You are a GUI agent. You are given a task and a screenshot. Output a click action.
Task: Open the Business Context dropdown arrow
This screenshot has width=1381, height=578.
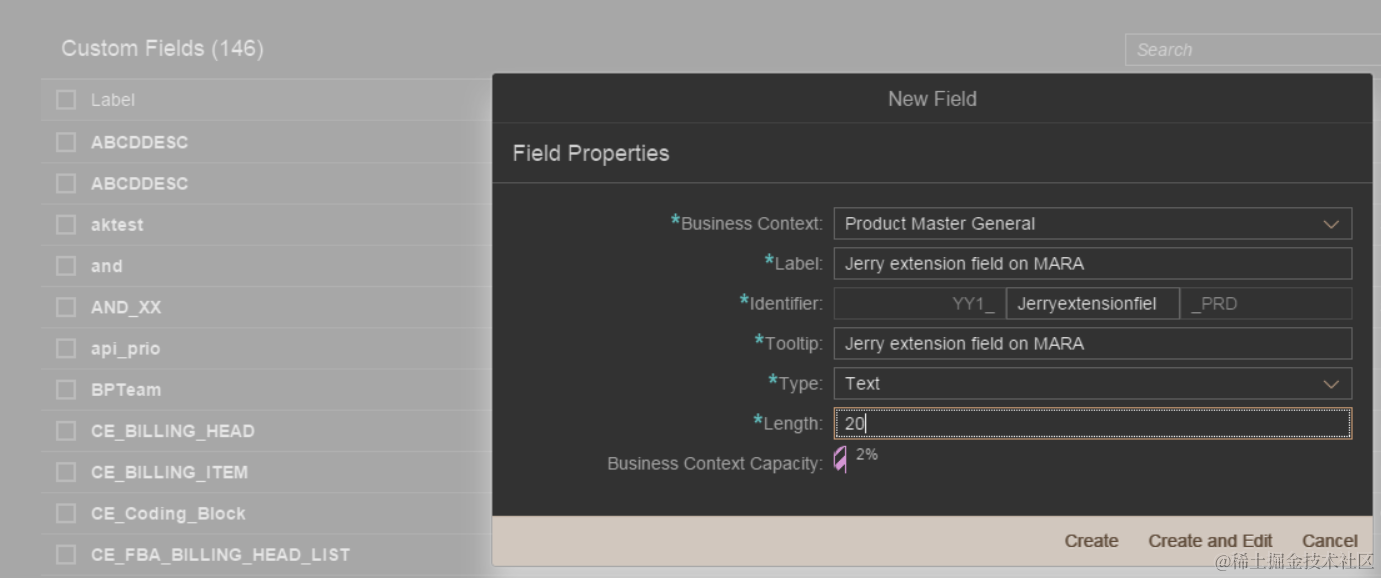tap(1331, 224)
